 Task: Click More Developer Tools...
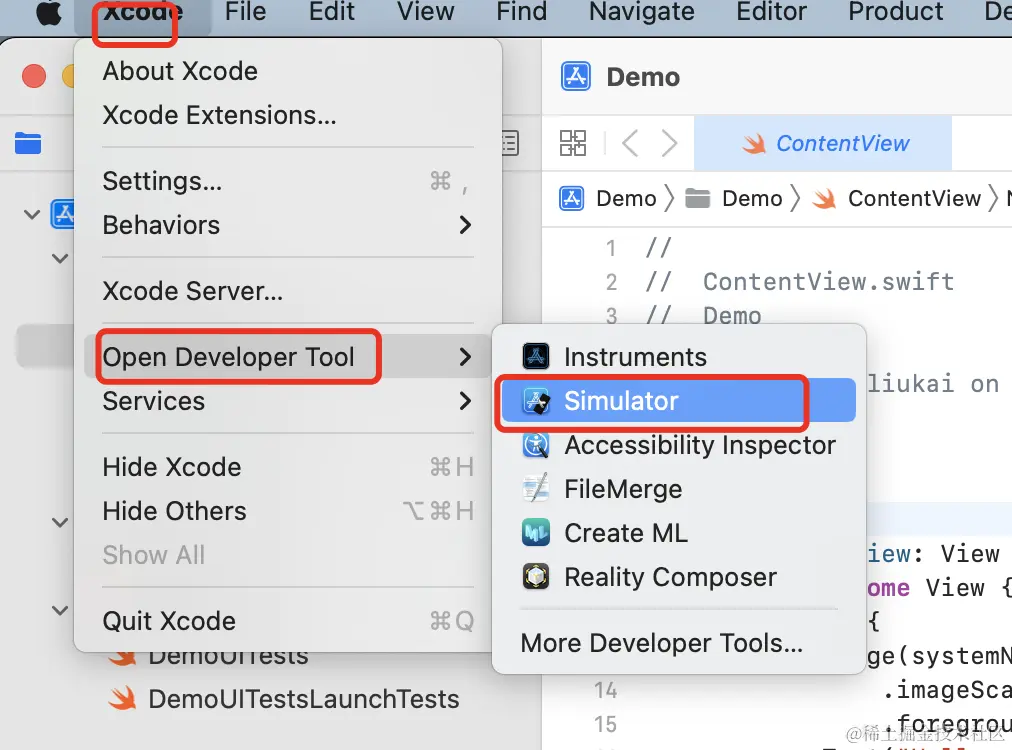point(662,643)
